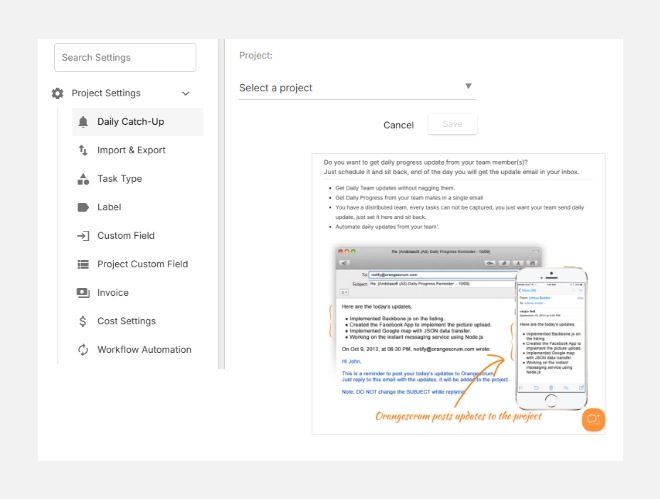Image resolution: width=660 pixels, height=499 pixels.
Task: Click the Project Custom Field list icon
Action: (x=83, y=264)
